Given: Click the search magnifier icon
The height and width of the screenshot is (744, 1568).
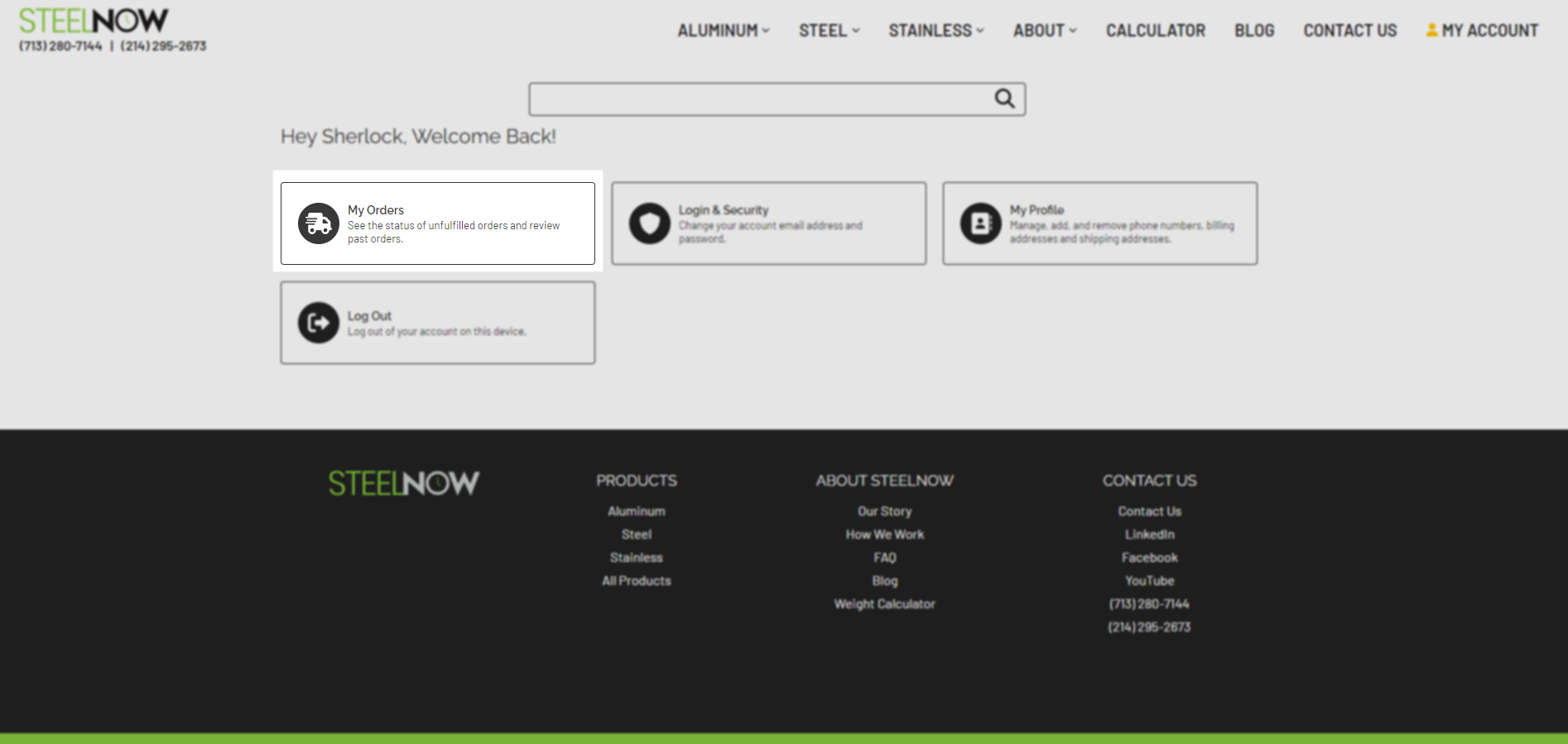Looking at the screenshot, I should 1004,98.
